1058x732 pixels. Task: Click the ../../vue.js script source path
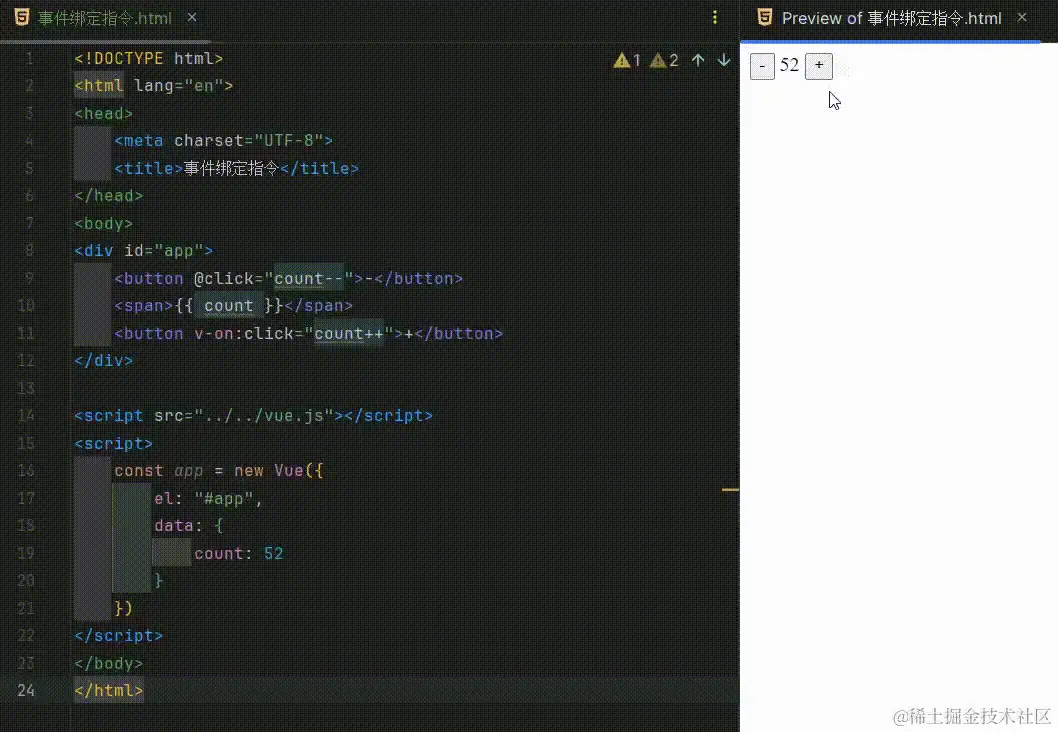(x=264, y=416)
